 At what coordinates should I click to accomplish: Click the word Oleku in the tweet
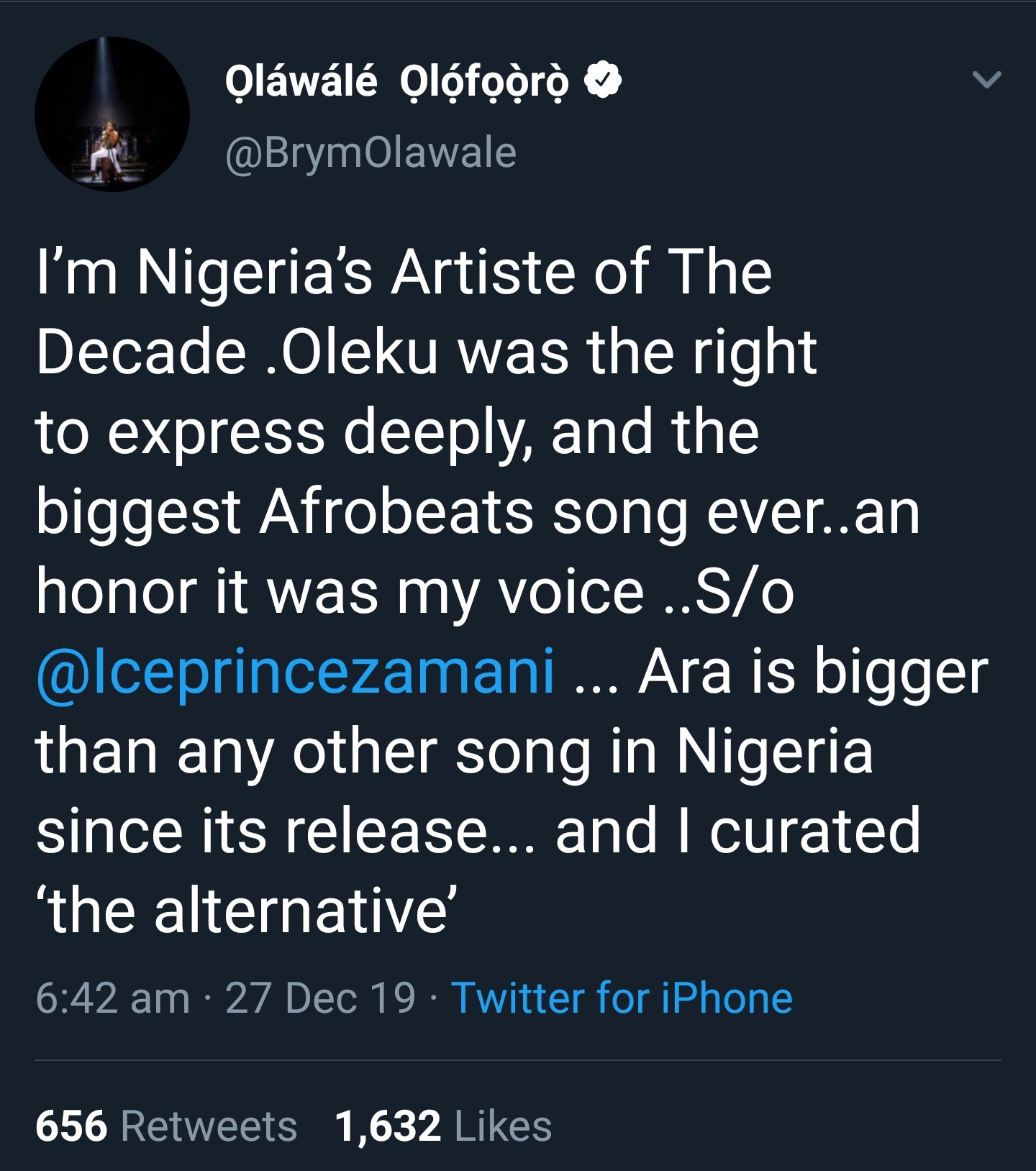tap(359, 352)
